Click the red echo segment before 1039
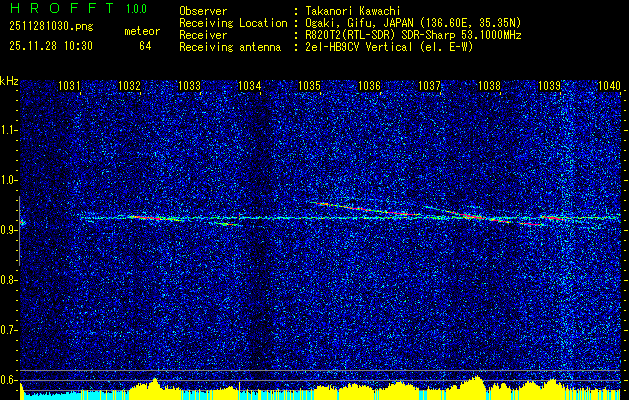This screenshot has width=629, height=400. click(532, 224)
